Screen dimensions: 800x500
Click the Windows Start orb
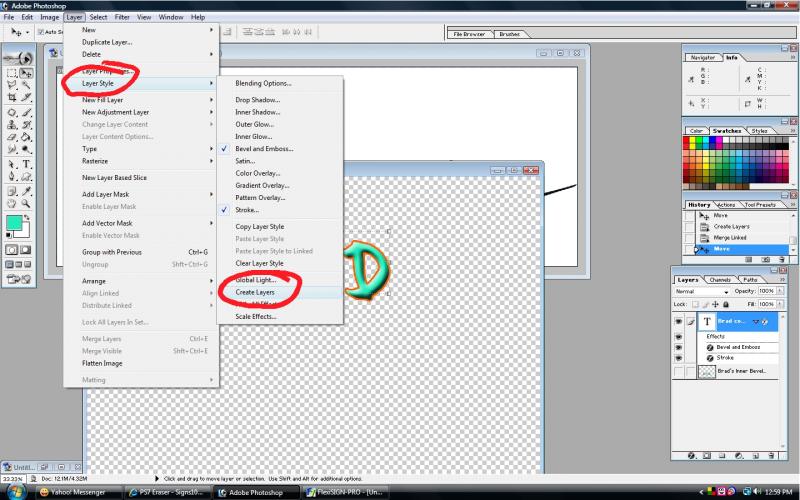click(15, 491)
